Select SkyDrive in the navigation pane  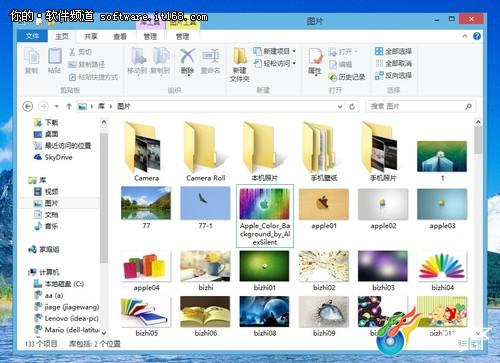point(53,157)
